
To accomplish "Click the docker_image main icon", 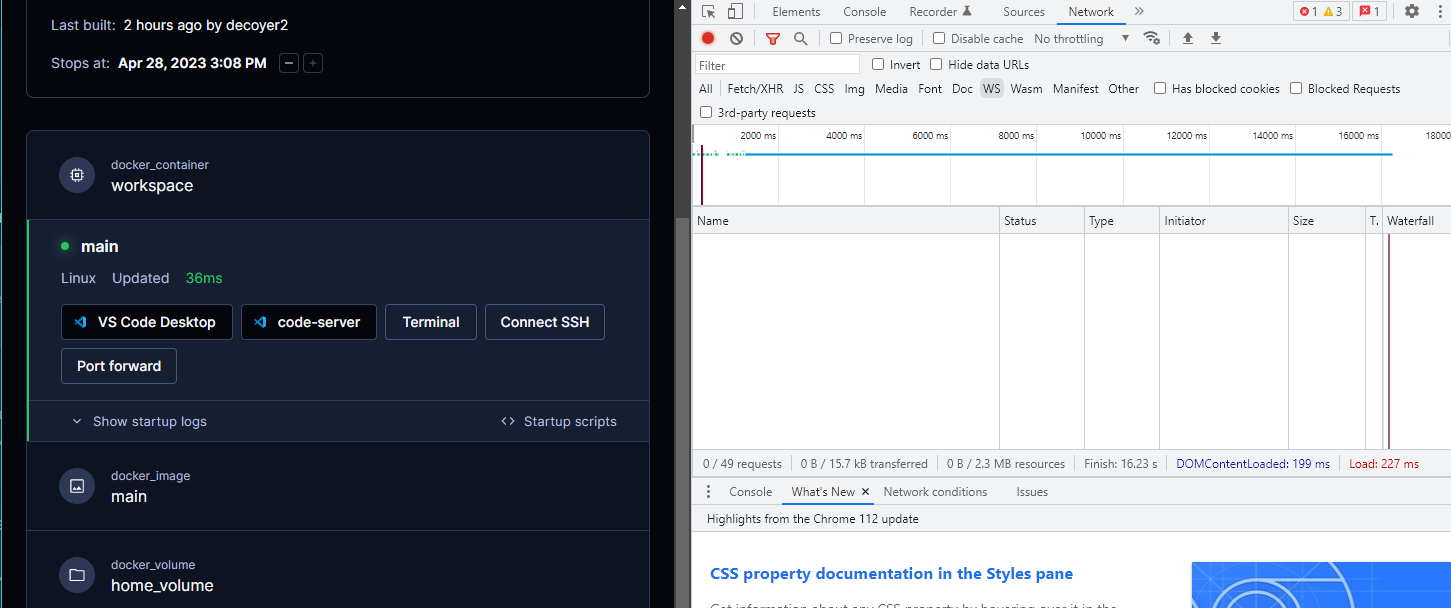I will point(76,487).
